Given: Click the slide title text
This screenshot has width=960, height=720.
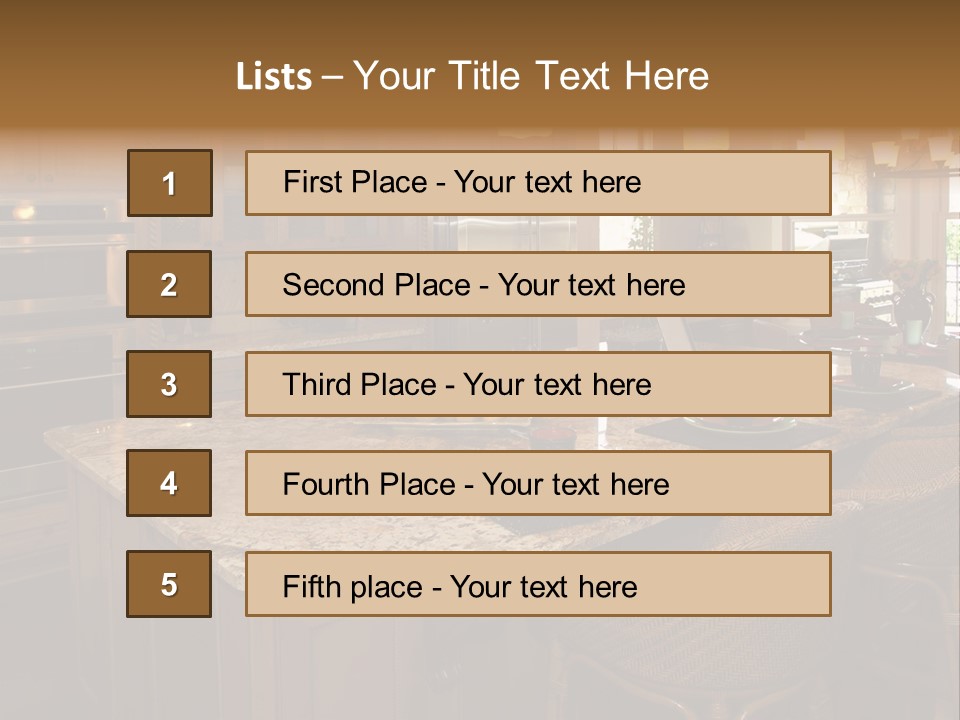Looking at the screenshot, I should [473, 76].
